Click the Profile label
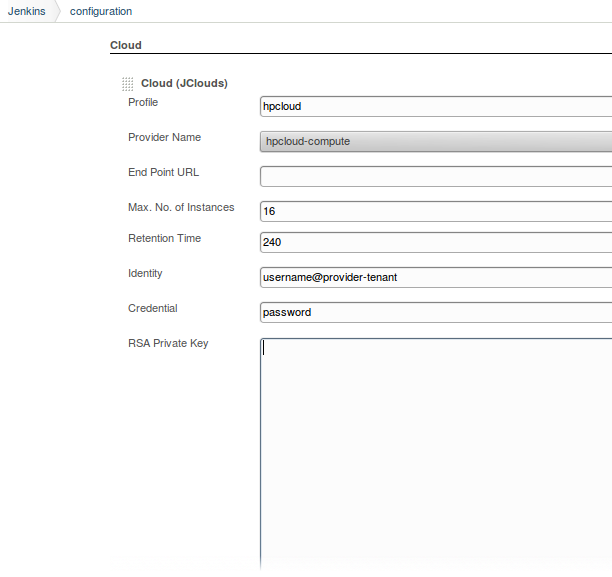This screenshot has height=577, width=612. click(x=143, y=102)
